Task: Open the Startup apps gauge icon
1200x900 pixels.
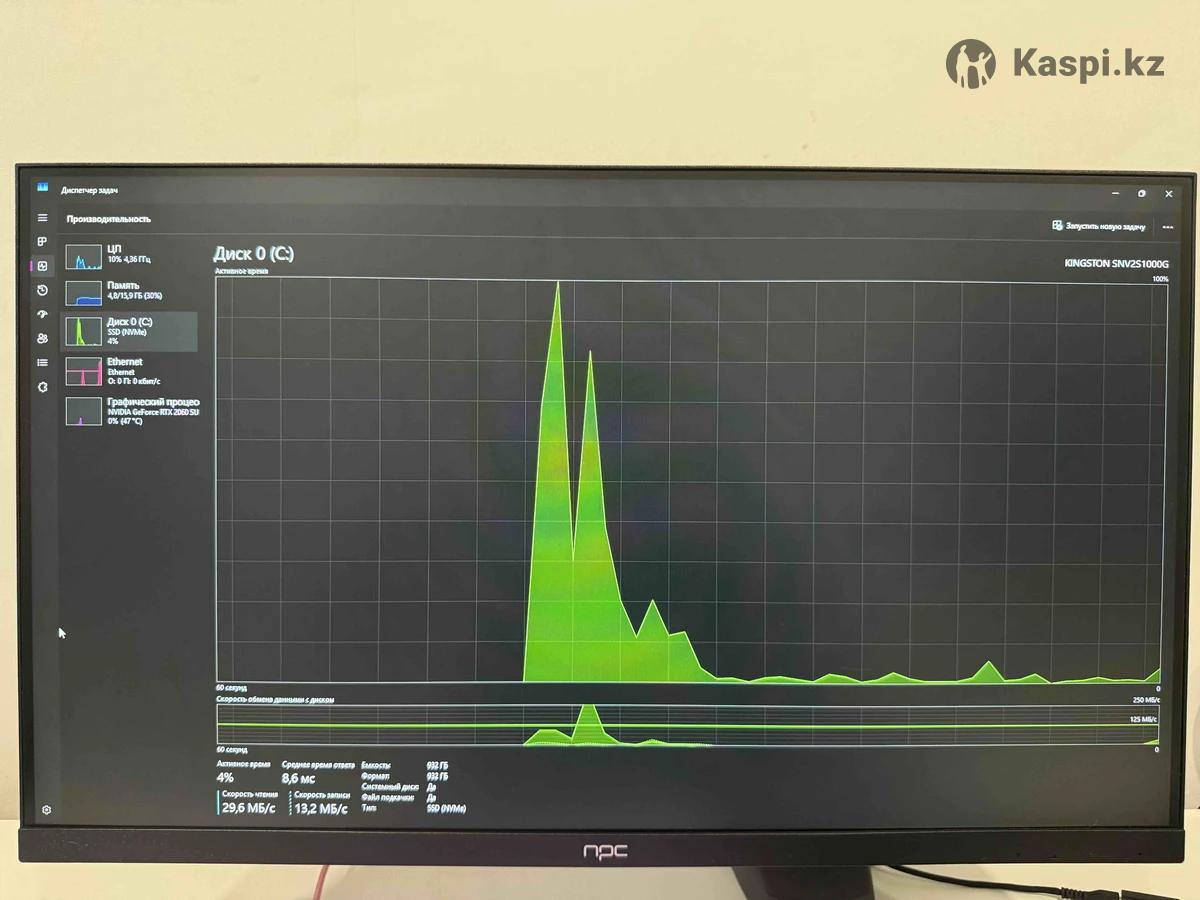Action: point(42,314)
